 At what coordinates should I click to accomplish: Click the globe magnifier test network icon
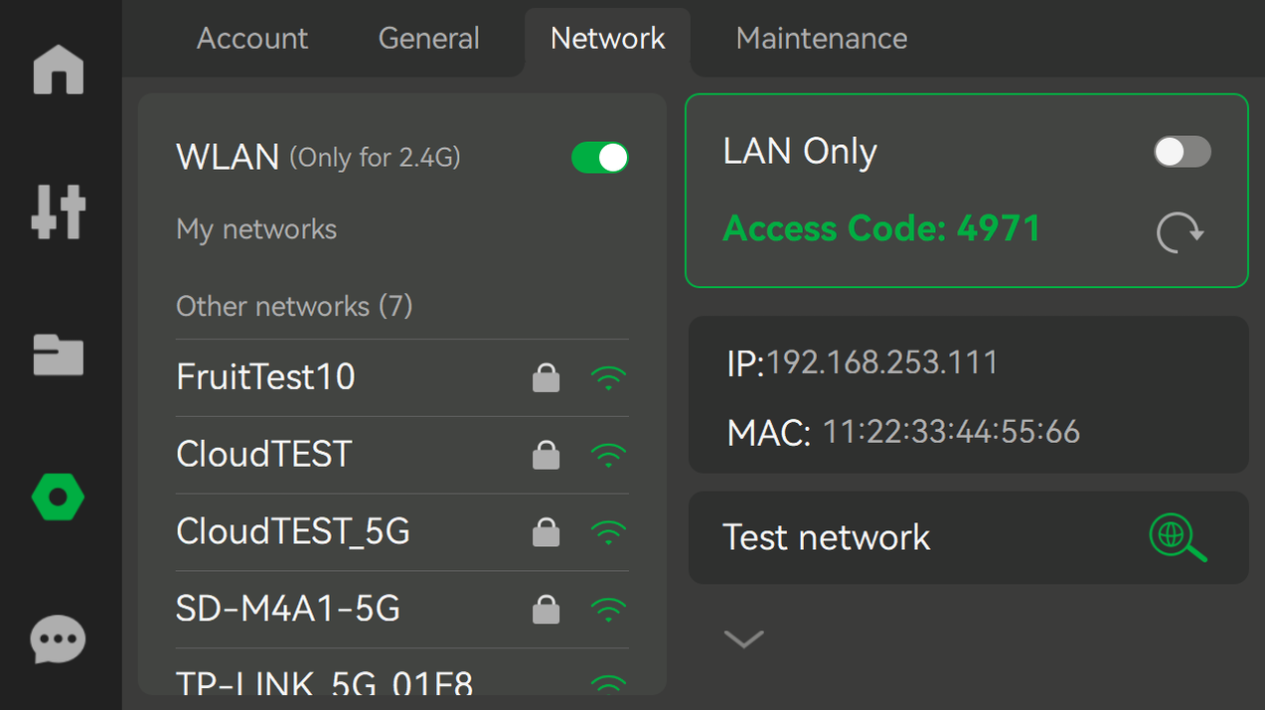tap(1178, 538)
